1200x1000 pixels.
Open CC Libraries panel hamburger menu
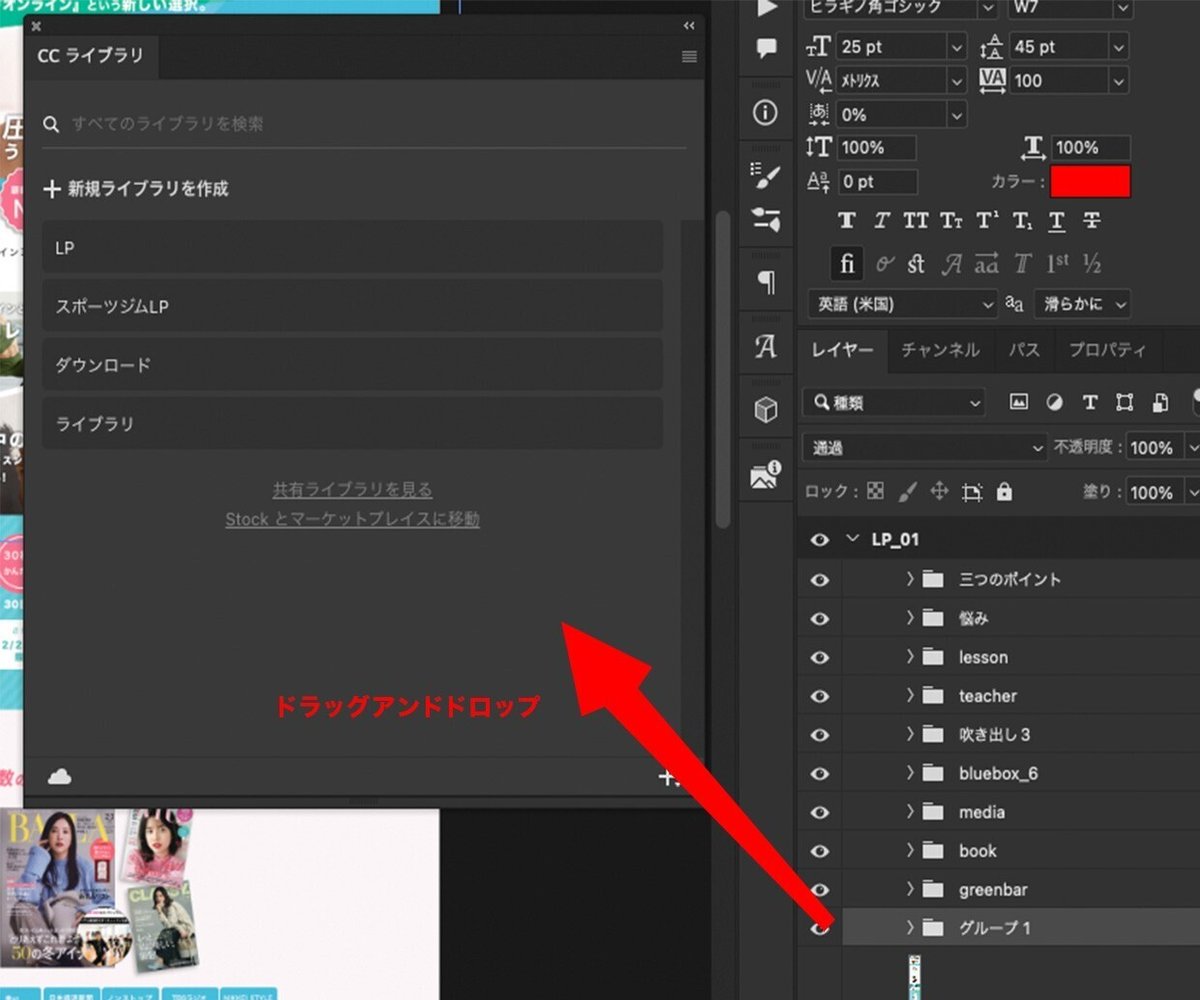click(689, 57)
